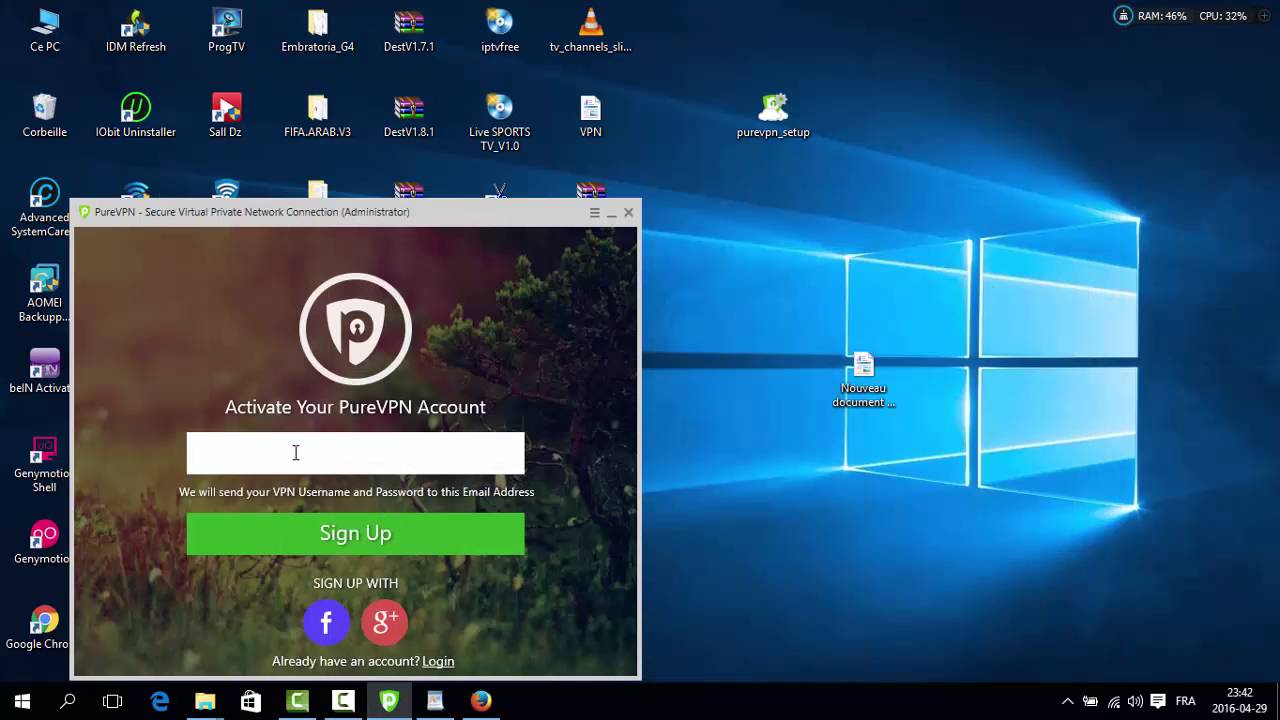Open the taskbar clock and date
The width and height of the screenshot is (1280, 720).
coord(1239,700)
